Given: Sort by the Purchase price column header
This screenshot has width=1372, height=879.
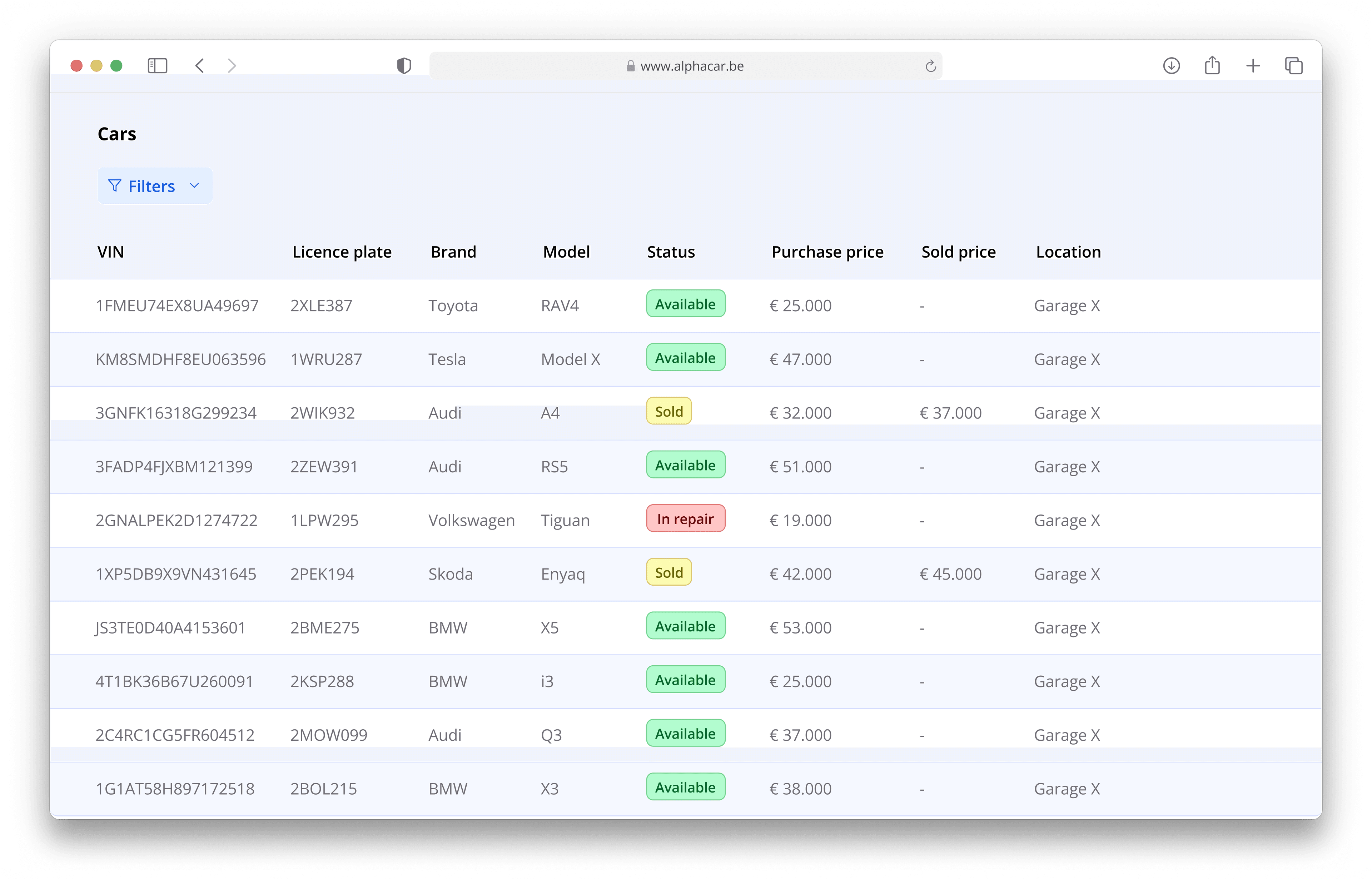Looking at the screenshot, I should point(827,252).
